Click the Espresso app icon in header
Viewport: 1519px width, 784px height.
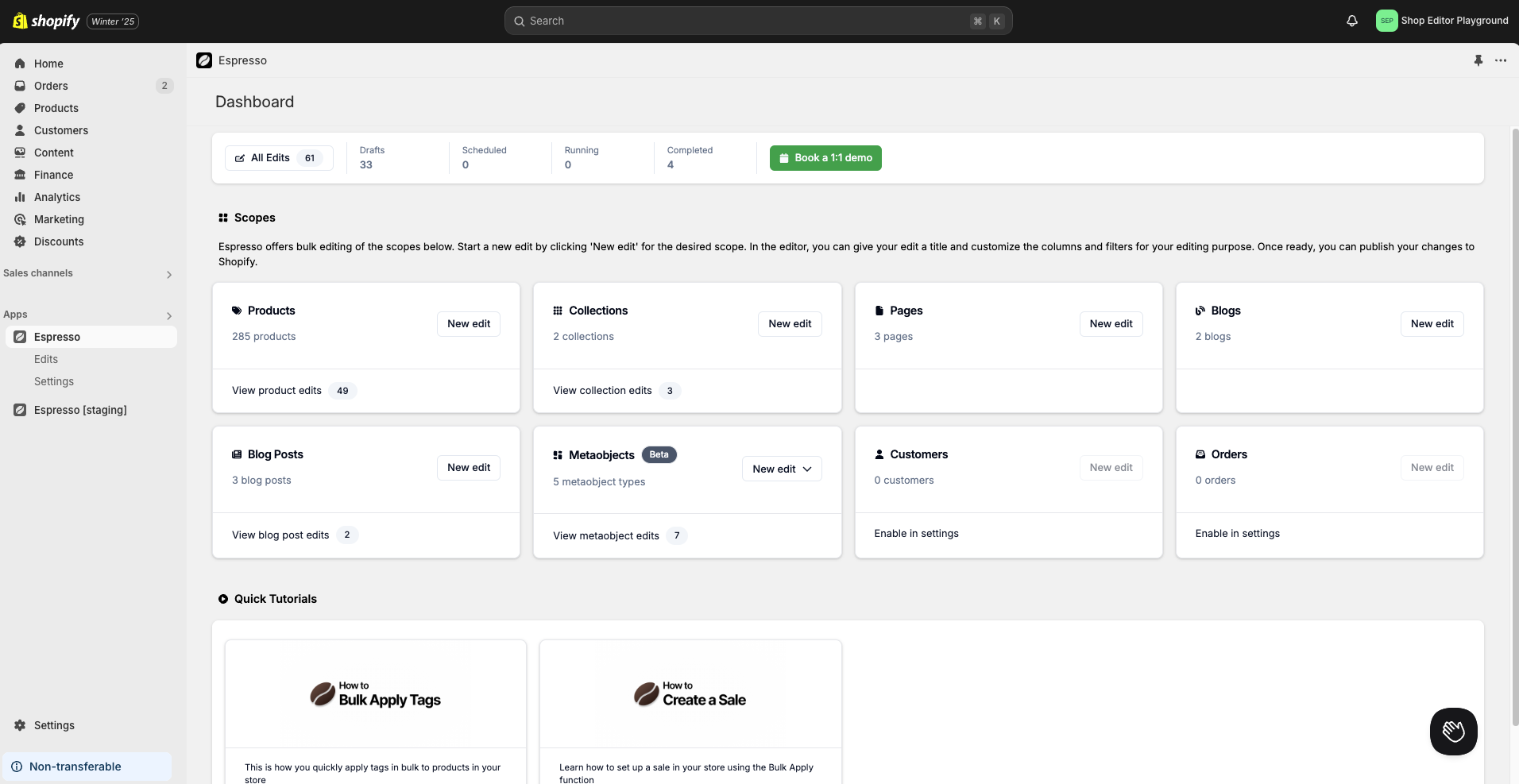(204, 60)
